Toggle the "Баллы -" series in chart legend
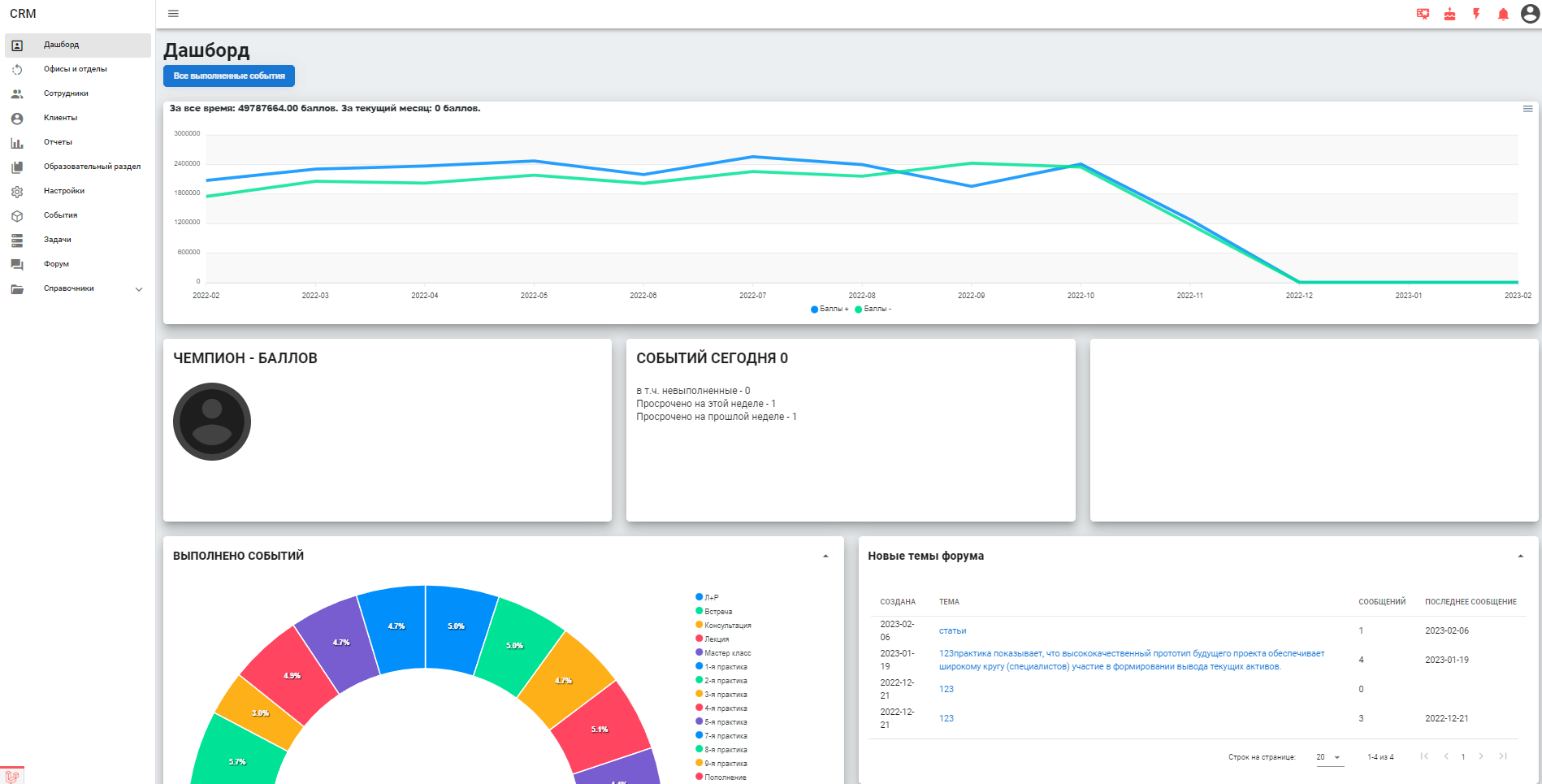Image resolution: width=1542 pixels, height=784 pixels. (873, 309)
